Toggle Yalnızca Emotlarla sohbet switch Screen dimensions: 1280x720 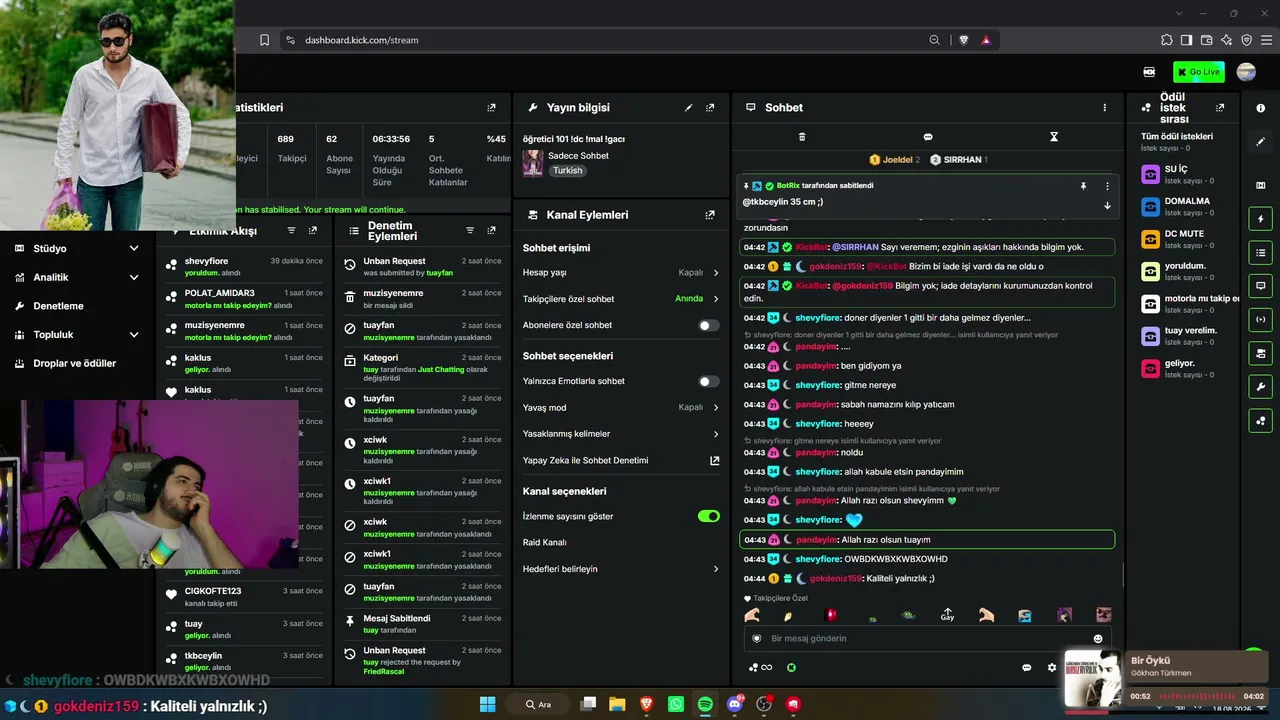coord(709,381)
